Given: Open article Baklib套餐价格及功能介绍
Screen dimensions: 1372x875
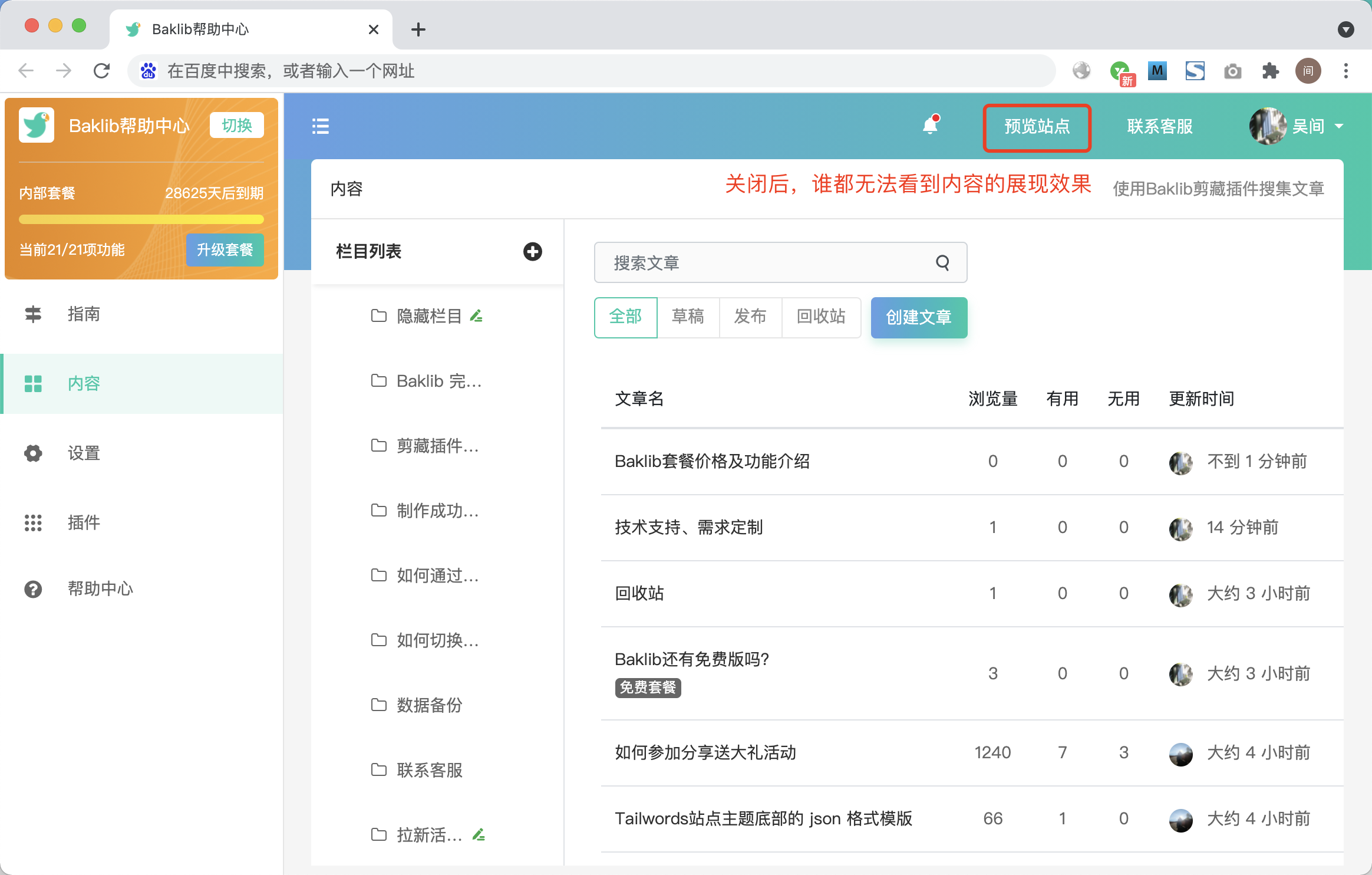Looking at the screenshot, I should (x=713, y=462).
